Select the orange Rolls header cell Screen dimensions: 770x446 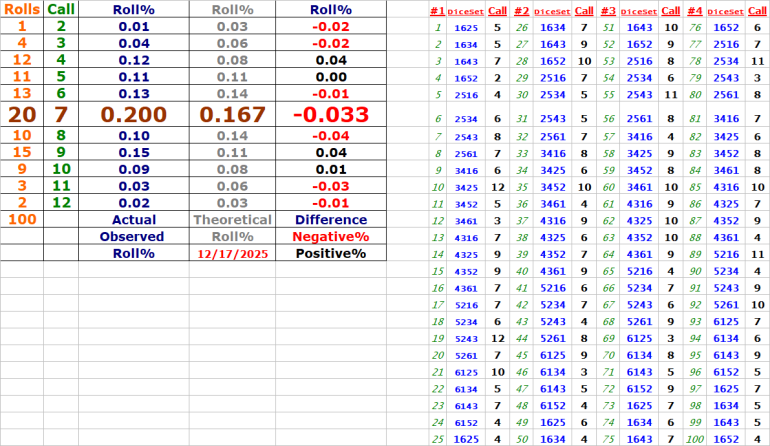click(x=22, y=9)
